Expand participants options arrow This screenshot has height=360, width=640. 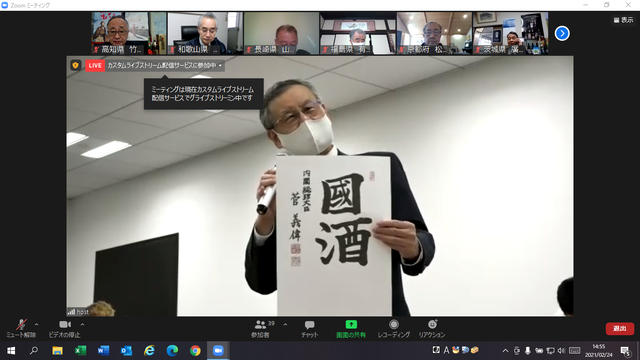[285, 325]
